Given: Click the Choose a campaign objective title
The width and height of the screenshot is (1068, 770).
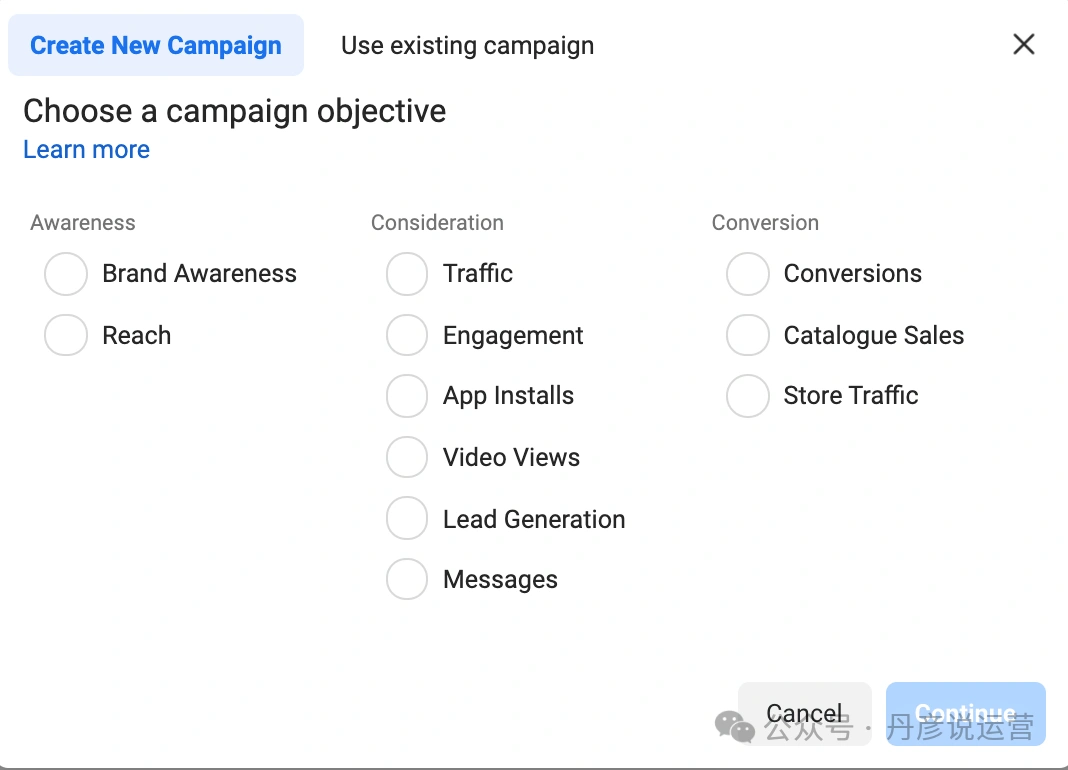Looking at the screenshot, I should [x=234, y=111].
